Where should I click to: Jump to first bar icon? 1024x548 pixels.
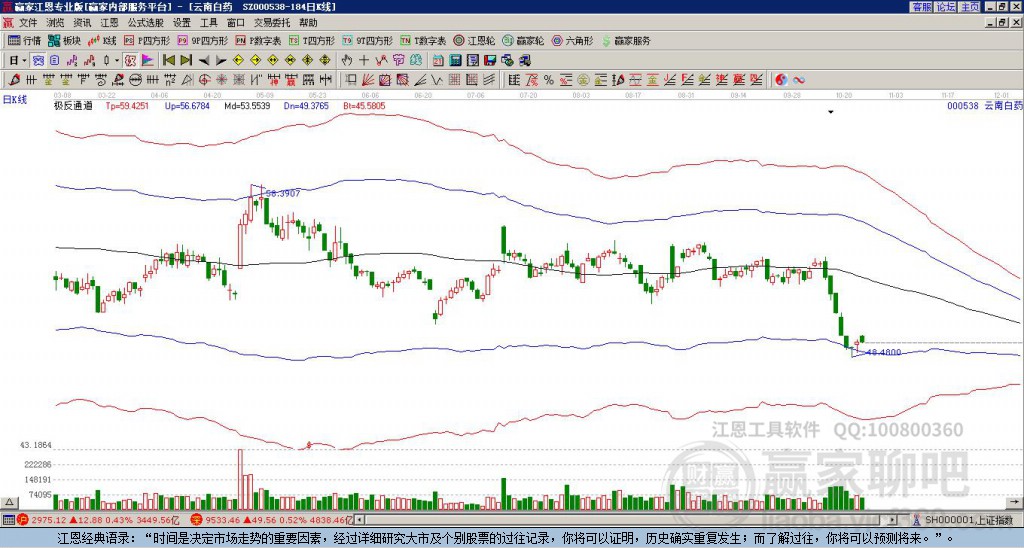point(168,61)
